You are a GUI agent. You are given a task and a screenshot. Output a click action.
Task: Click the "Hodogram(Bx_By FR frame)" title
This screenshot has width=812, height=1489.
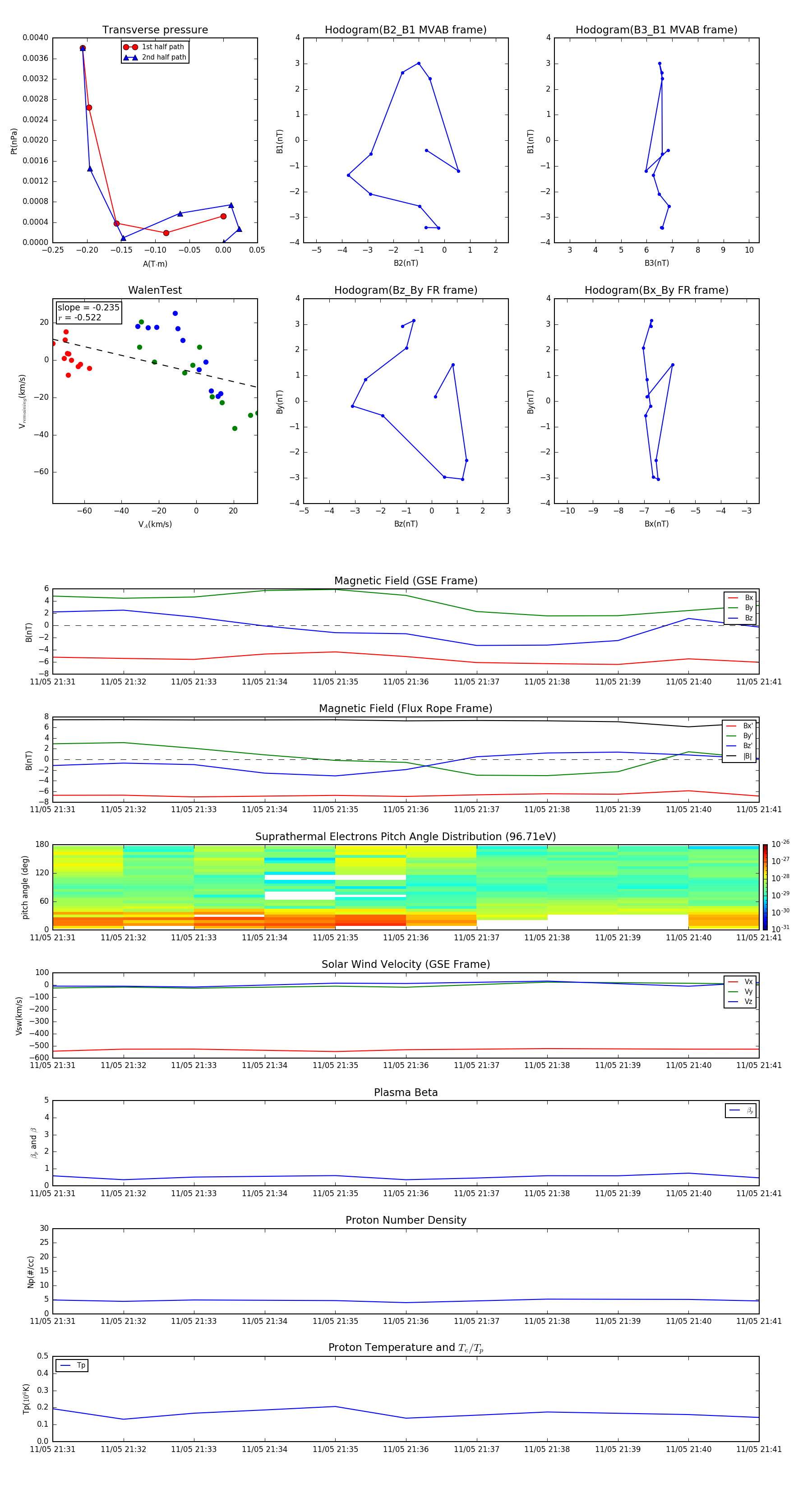(x=656, y=290)
